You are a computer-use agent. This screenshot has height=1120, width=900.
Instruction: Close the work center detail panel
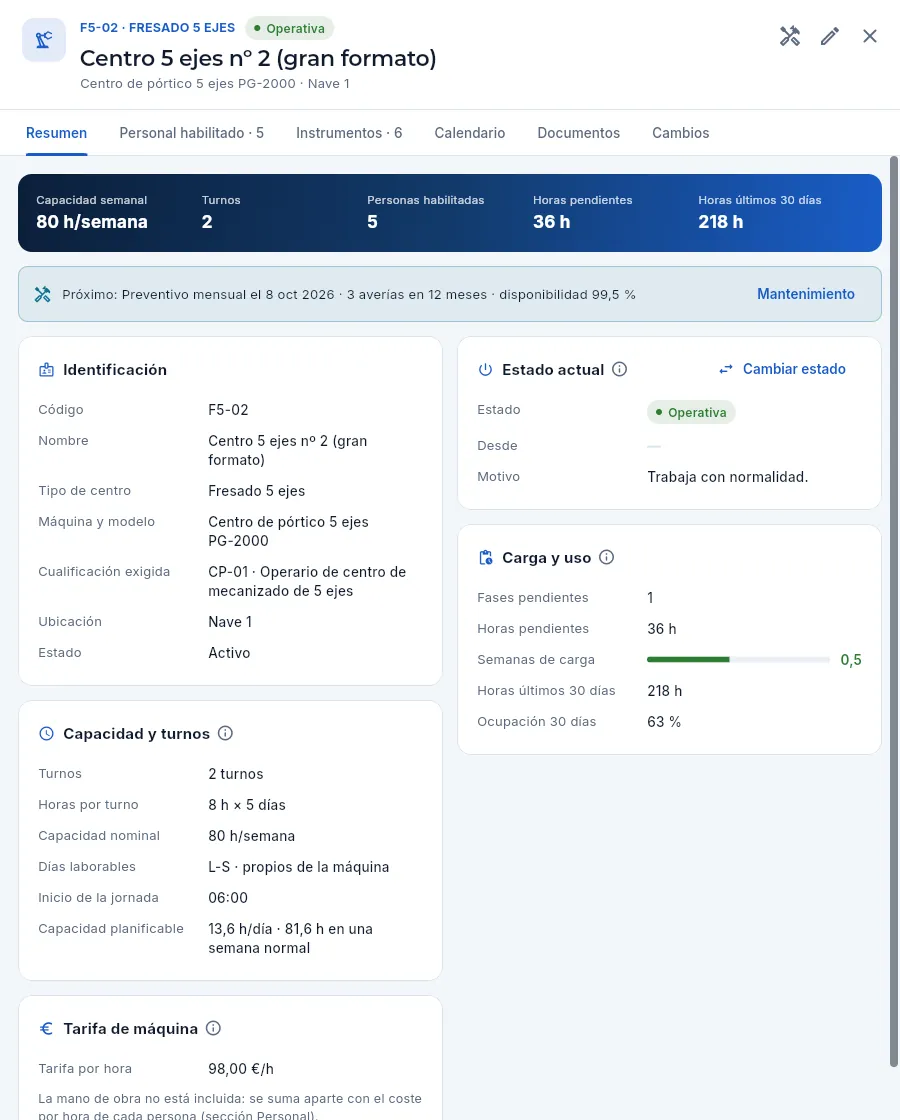tap(869, 36)
